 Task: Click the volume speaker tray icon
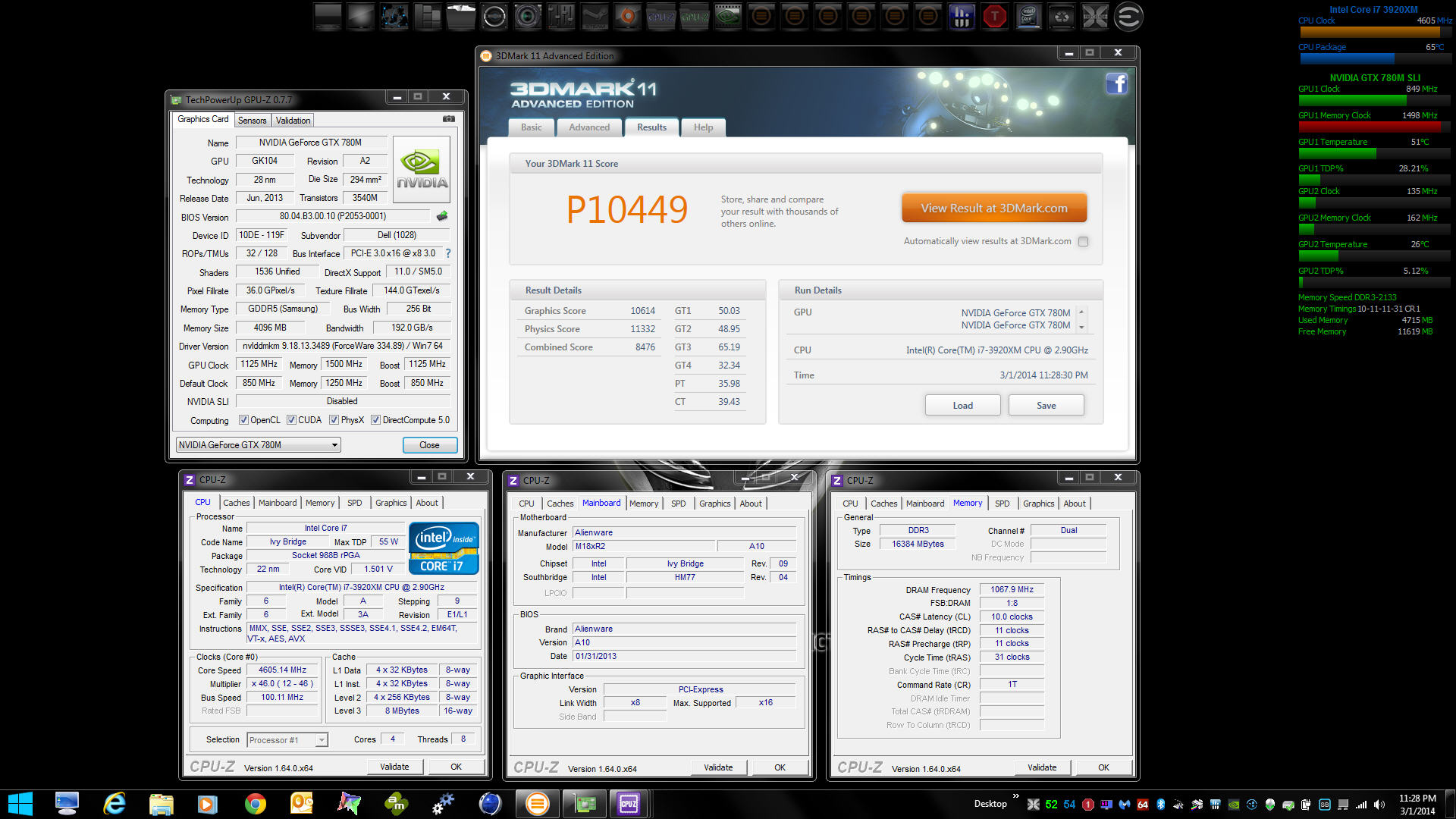1379,805
